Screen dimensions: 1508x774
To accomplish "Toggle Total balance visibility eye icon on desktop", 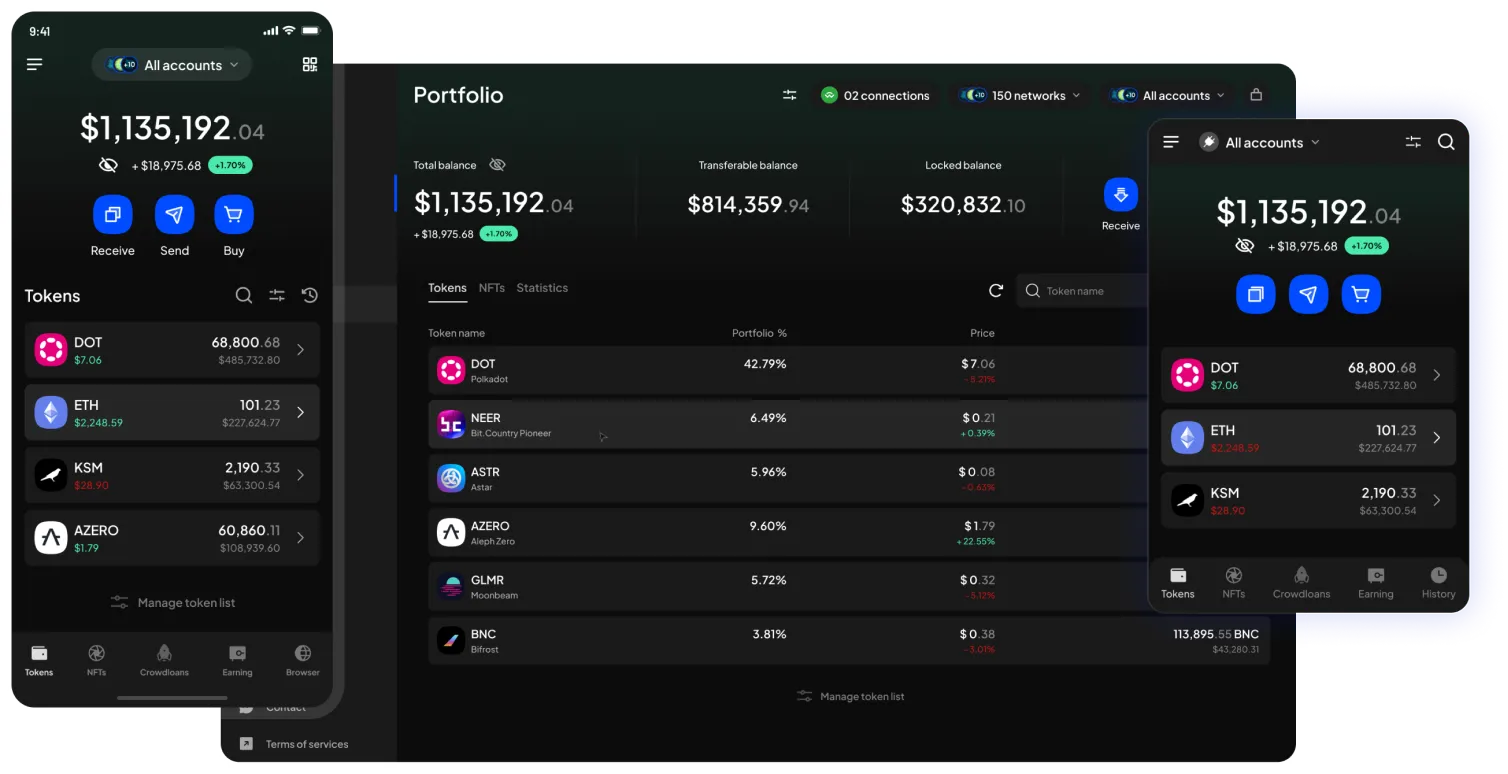I will point(497,165).
